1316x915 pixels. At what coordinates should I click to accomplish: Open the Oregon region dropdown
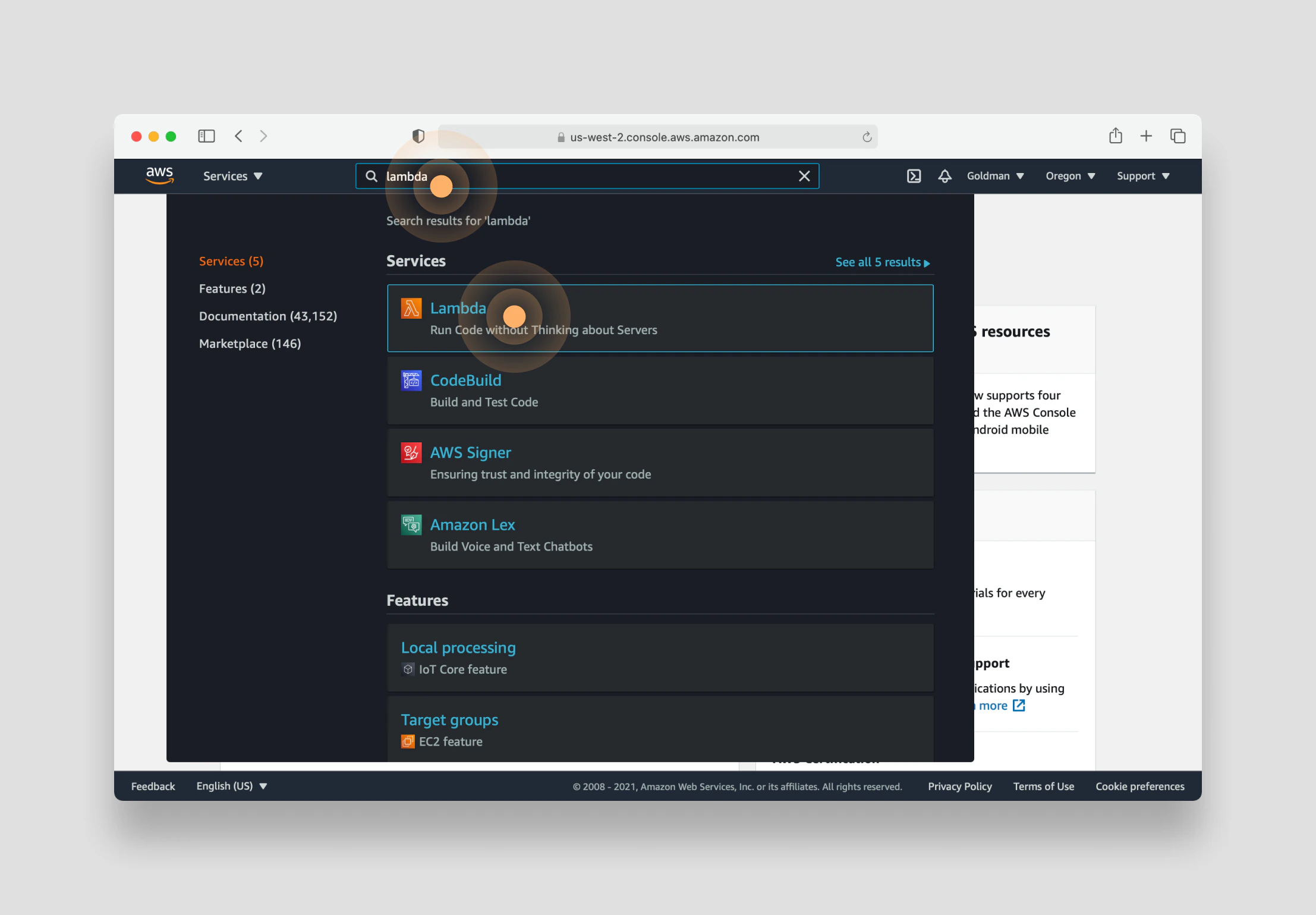click(1071, 176)
